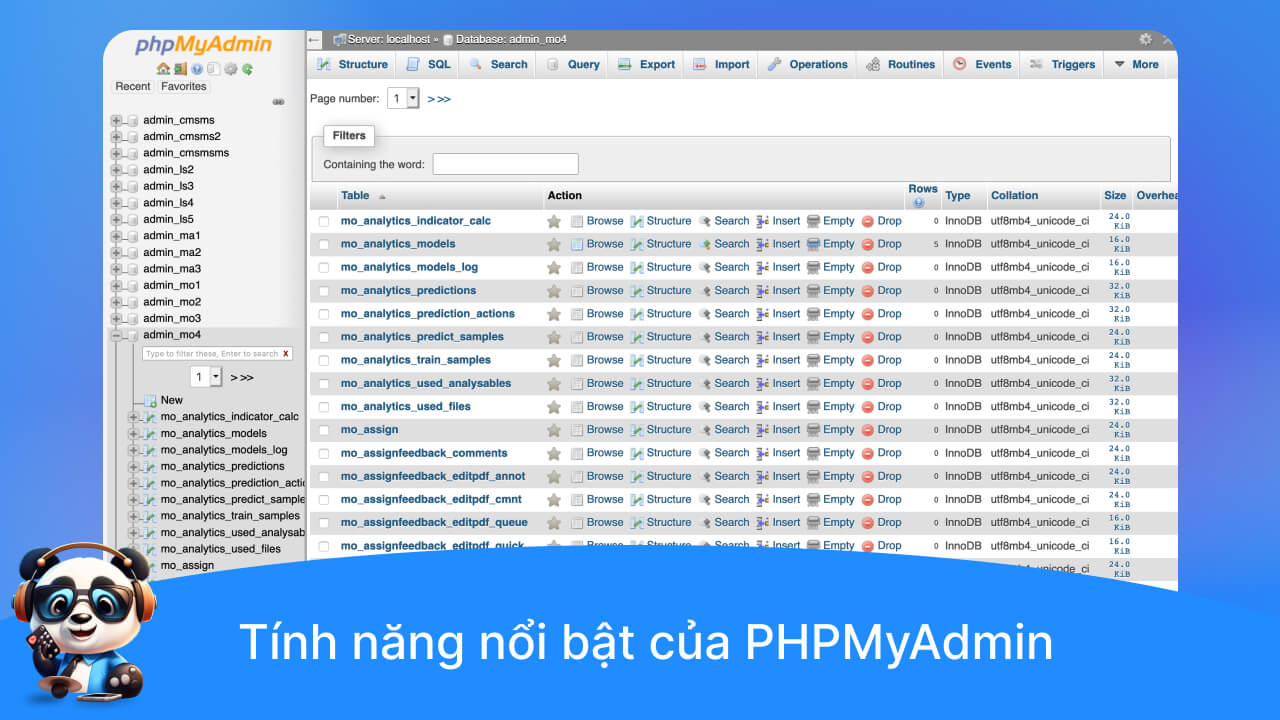Click Drop icon for mo_analytics_used_analysables row

coord(868,384)
